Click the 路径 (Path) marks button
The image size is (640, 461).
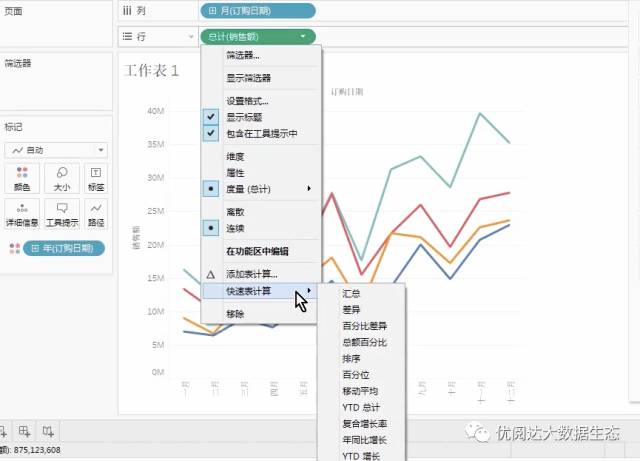95,215
